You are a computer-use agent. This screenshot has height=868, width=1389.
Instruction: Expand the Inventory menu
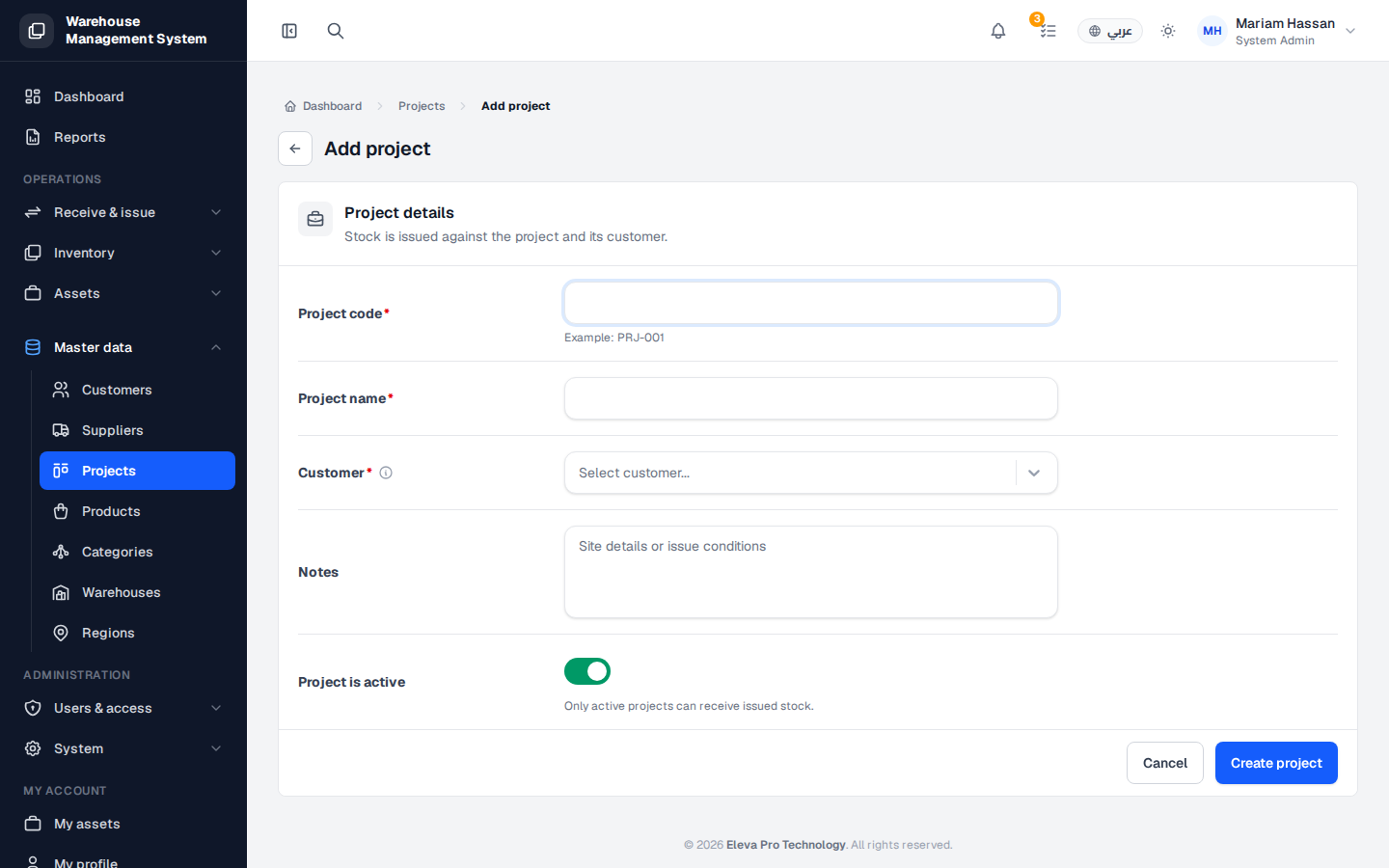point(123,253)
